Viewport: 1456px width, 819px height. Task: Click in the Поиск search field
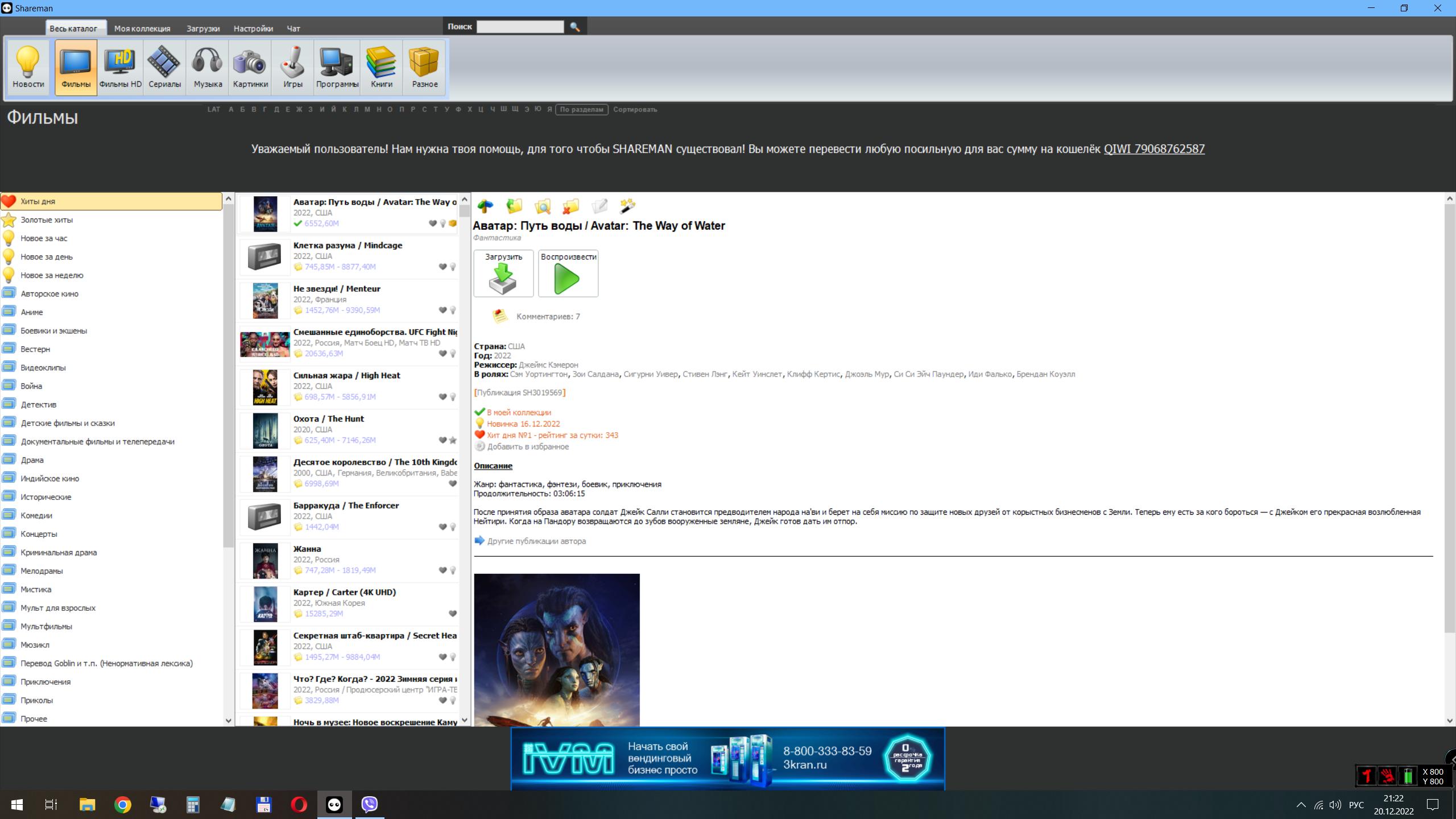coord(520,27)
